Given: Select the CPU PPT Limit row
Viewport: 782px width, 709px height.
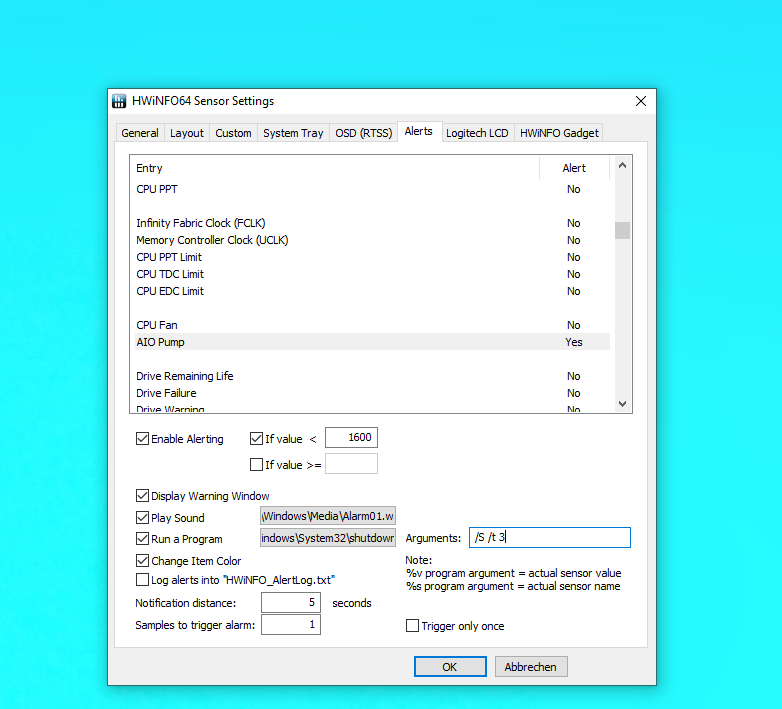Looking at the screenshot, I should [x=372, y=257].
